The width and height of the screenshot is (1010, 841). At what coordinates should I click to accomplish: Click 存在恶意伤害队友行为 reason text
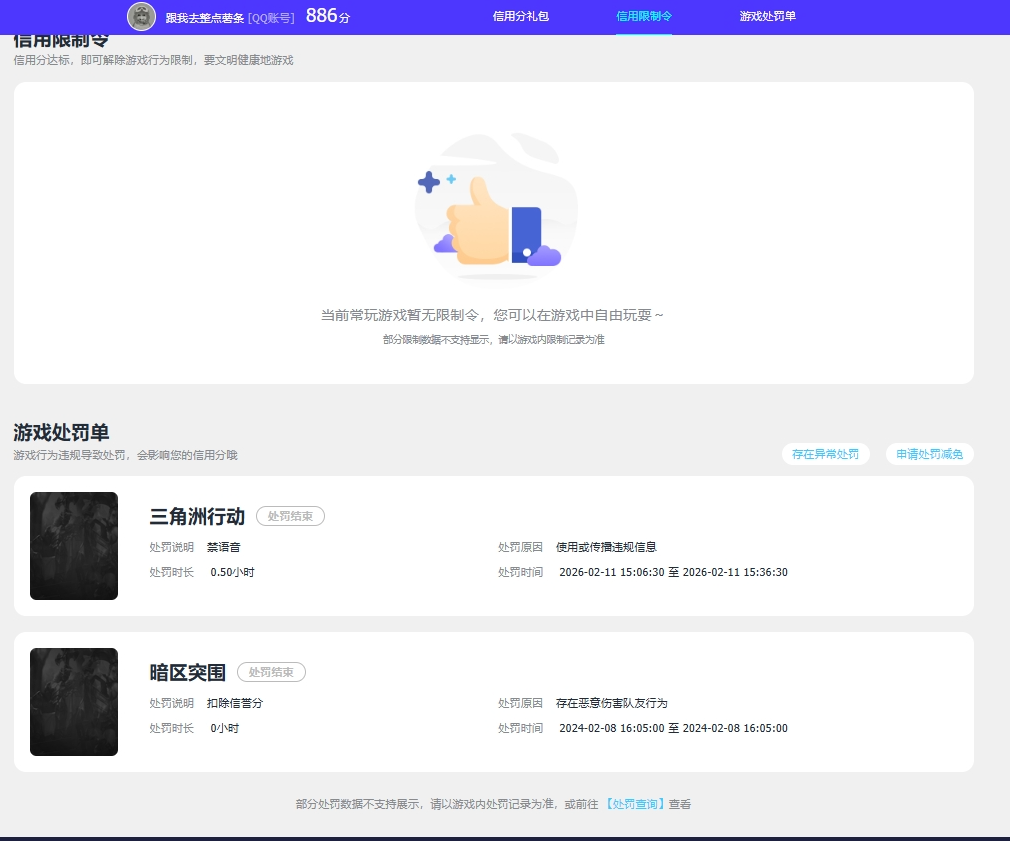pos(611,703)
